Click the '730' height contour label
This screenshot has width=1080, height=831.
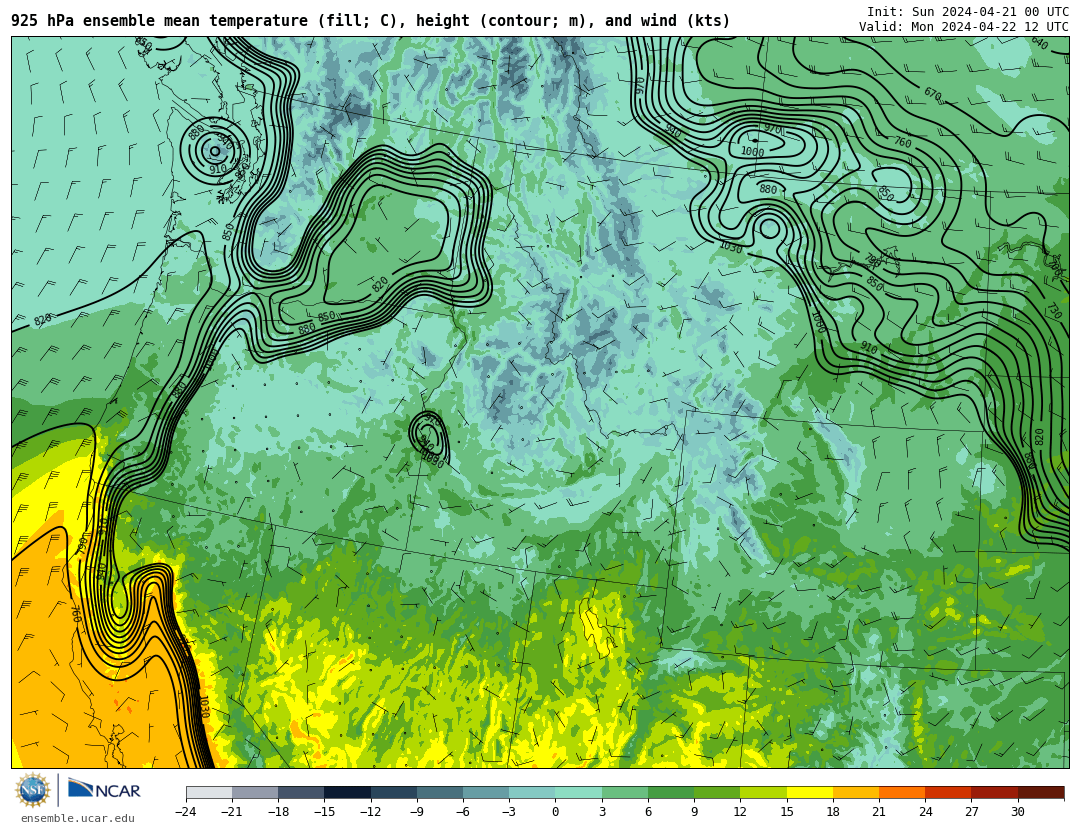click(x=1055, y=310)
